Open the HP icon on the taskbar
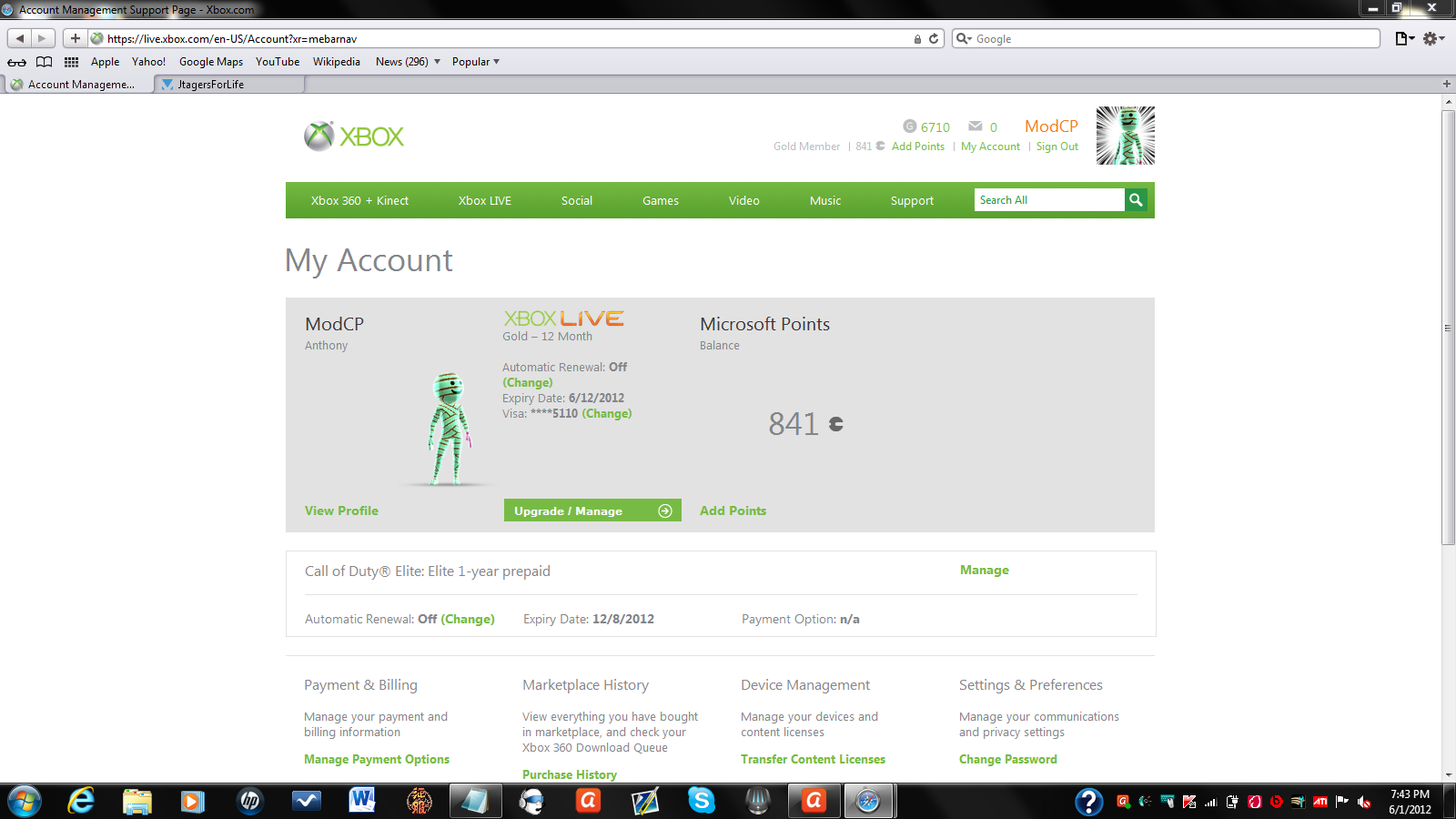This screenshot has width=1456, height=819. click(250, 802)
